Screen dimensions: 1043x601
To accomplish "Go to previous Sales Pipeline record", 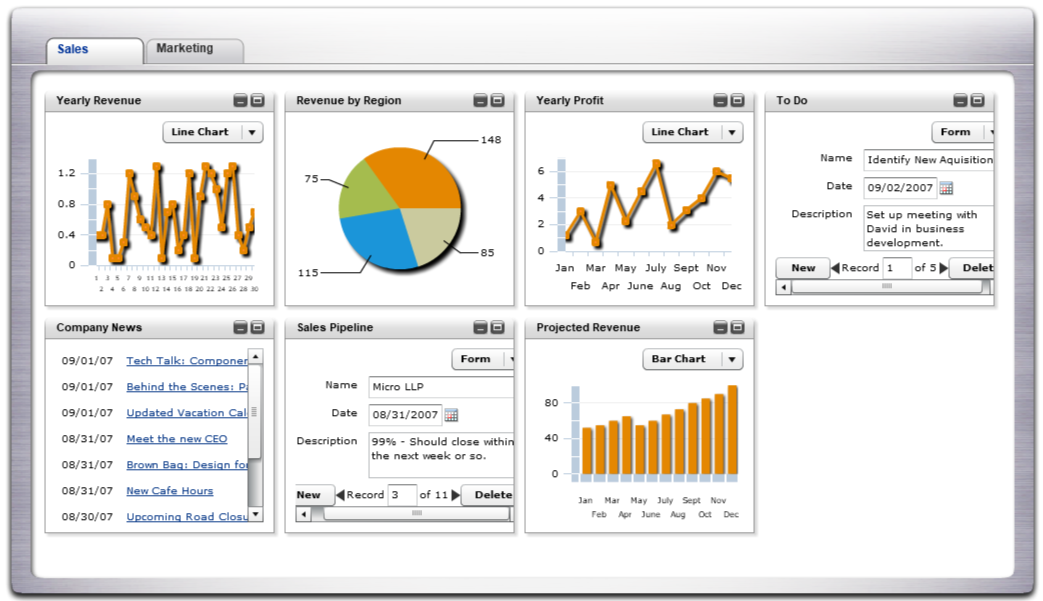I will 341,495.
